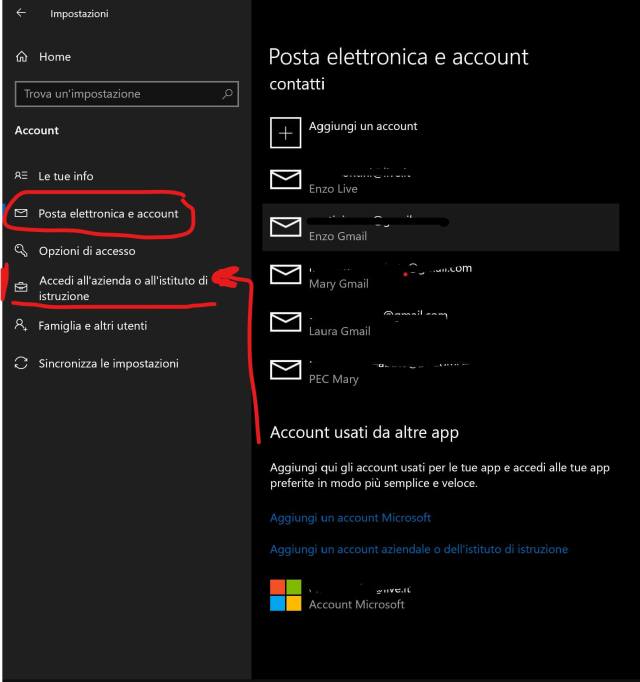Screen dimensions: 640x682
Task: Click the PEC Mary envelope icon
Action: coord(286,369)
